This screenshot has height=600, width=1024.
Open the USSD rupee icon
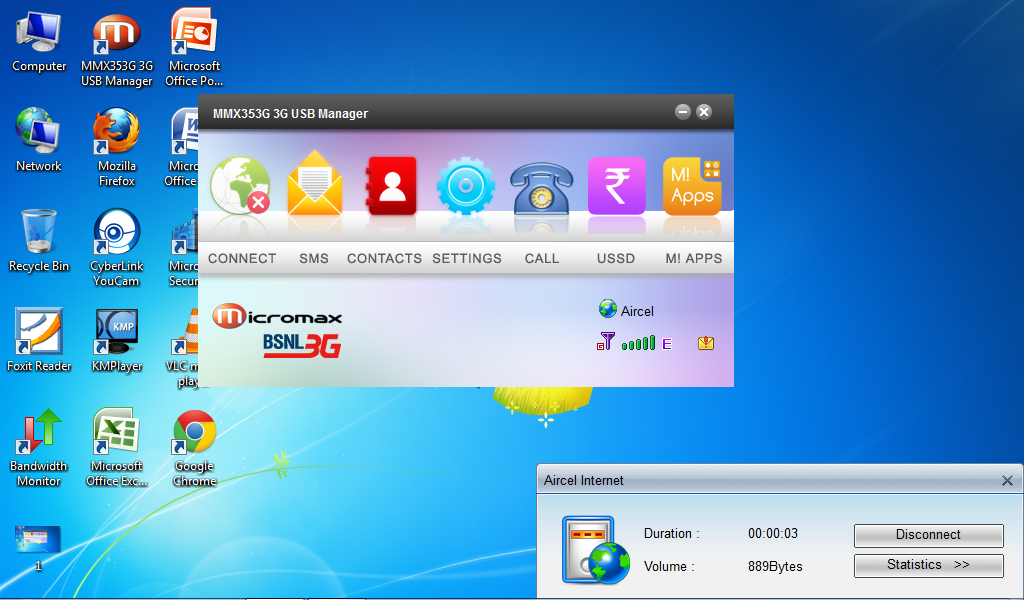[x=616, y=185]
